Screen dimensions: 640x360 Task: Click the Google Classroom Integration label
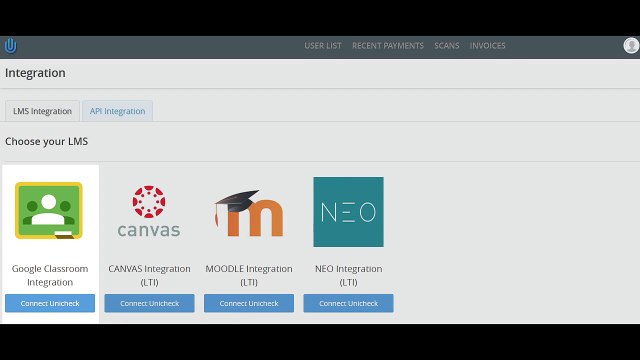50,276
